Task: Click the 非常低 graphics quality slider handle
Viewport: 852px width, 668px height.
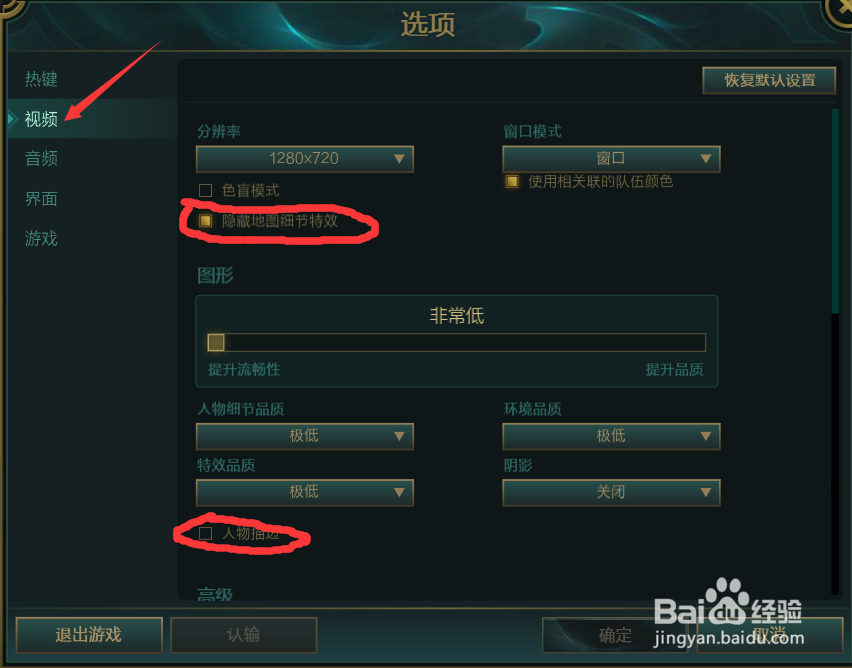Action: (216, 342)
